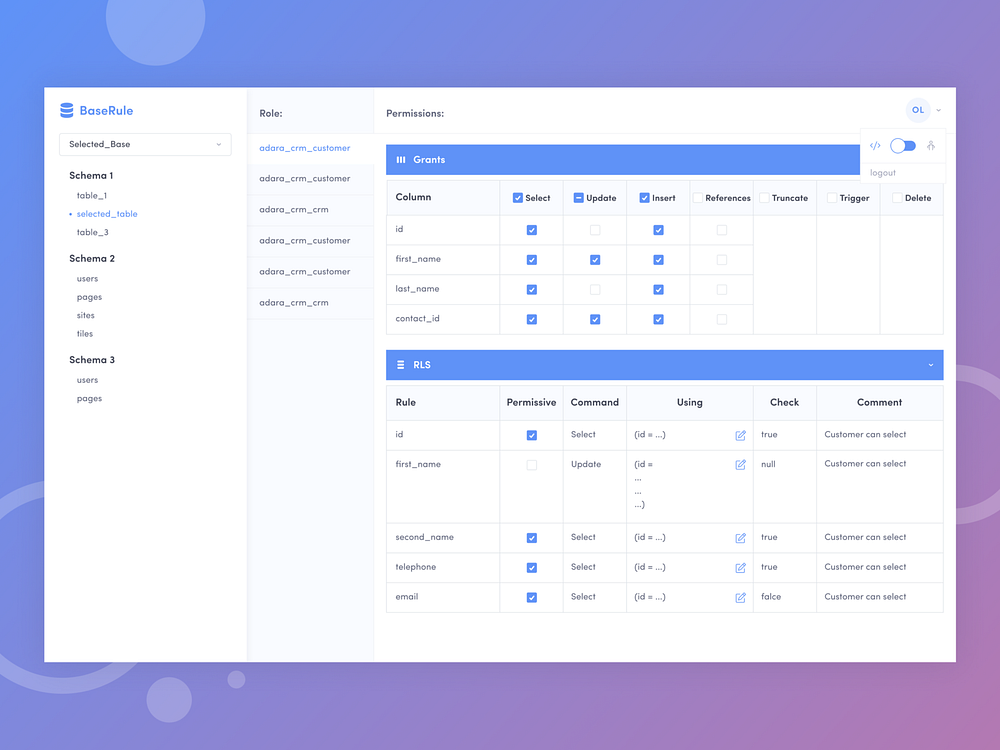
Task: Click the code view icon
Action: tap(875, 146)
